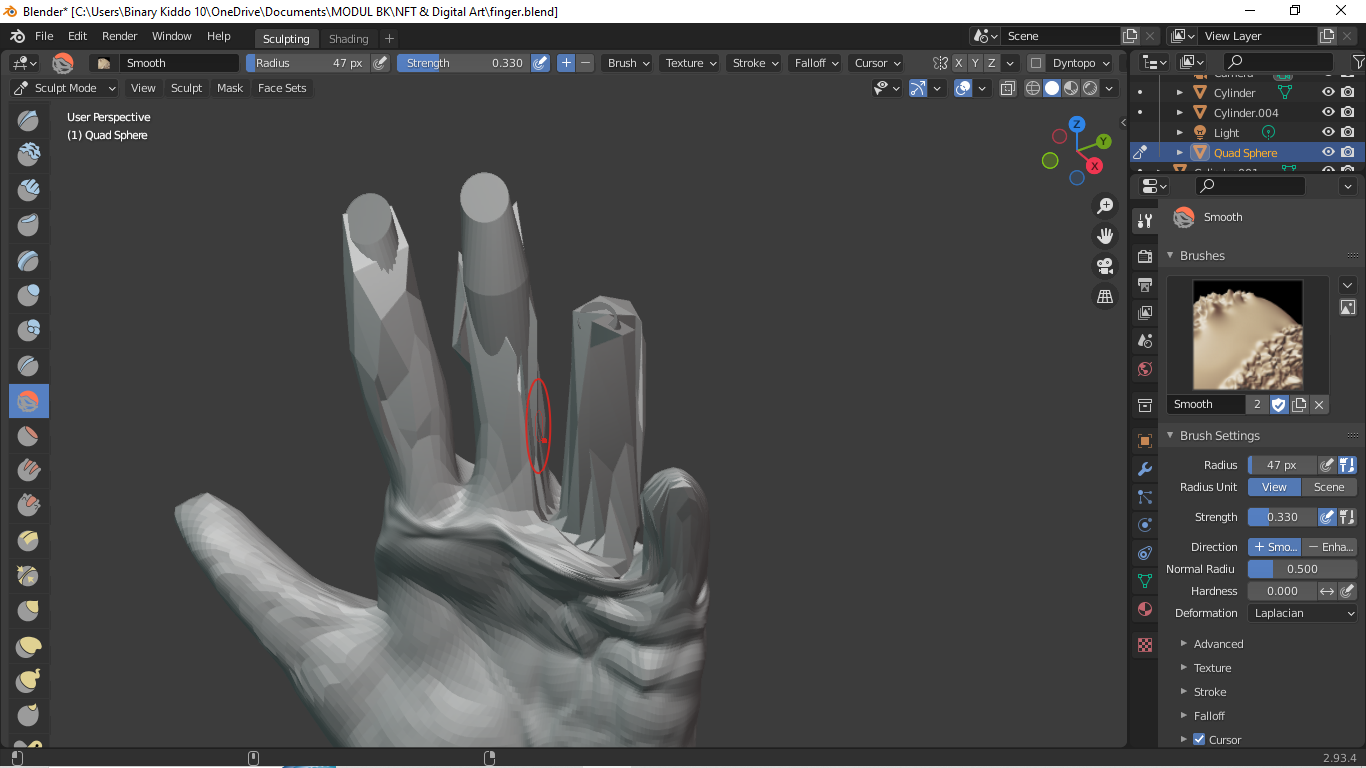Toggle the Cursor panel checkbox

(x=1199, y=740)
